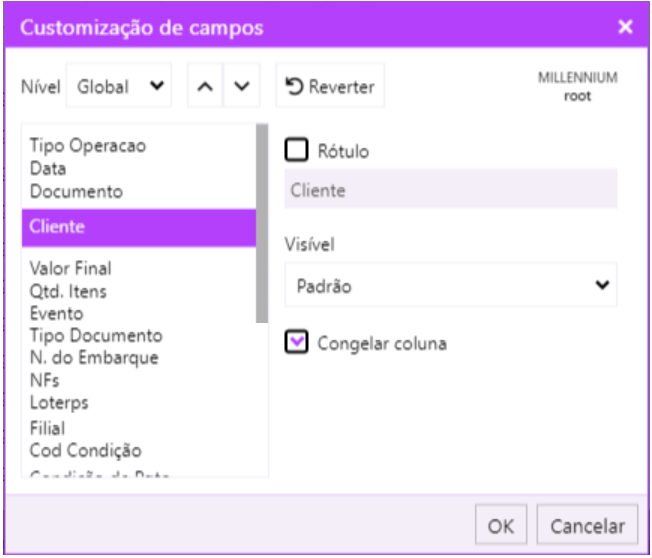Confirm with the OK button
This screenshot has height=558, width=652.
(x=501, y=526)
